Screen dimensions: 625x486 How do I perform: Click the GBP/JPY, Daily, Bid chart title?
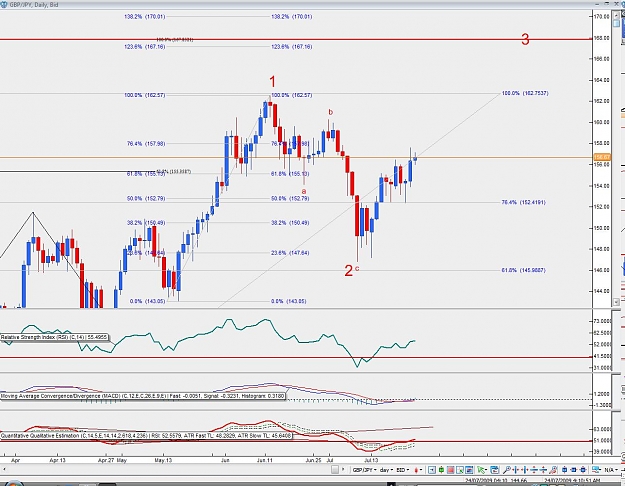pyautogui.click(x=34, y=5)
